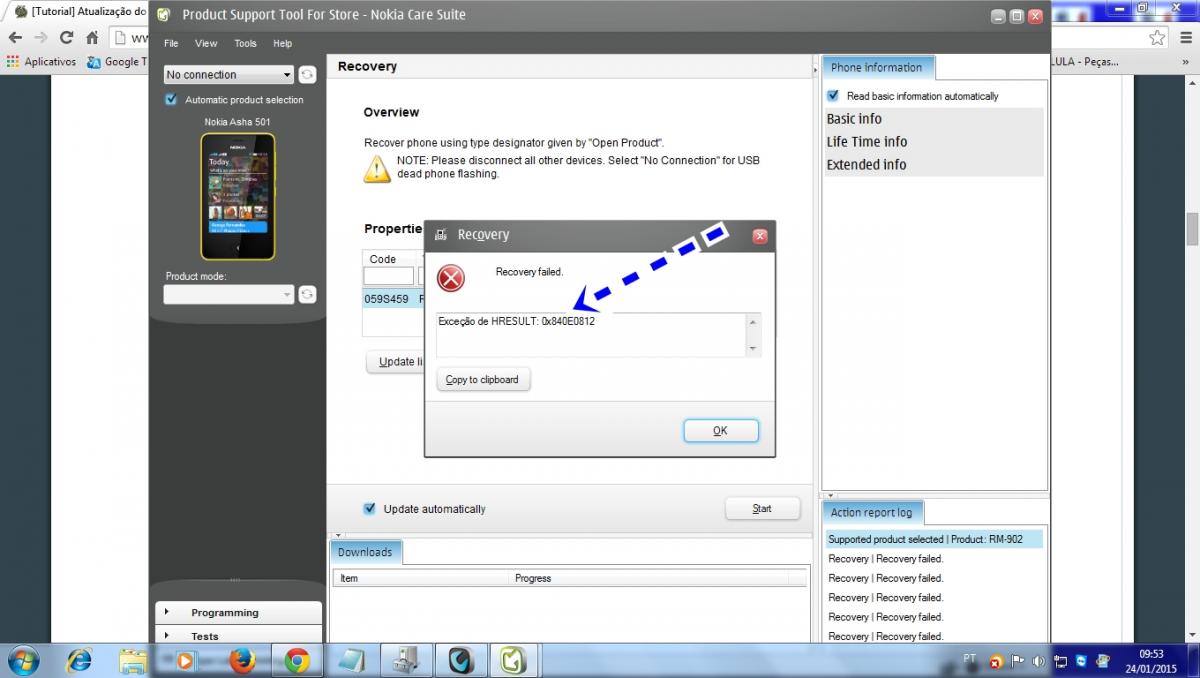The image size is (1200, 678).
Task: Open the File menu
Action: (171, 44)
